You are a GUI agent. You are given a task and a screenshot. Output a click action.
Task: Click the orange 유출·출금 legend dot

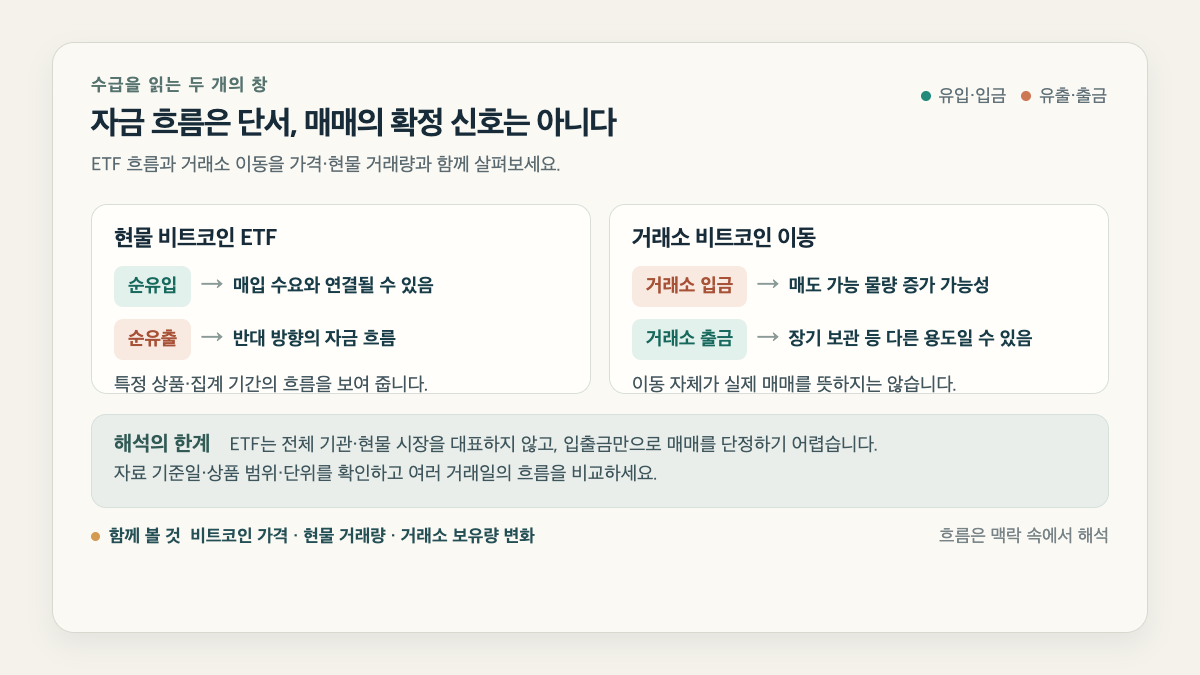(1026, 96)
